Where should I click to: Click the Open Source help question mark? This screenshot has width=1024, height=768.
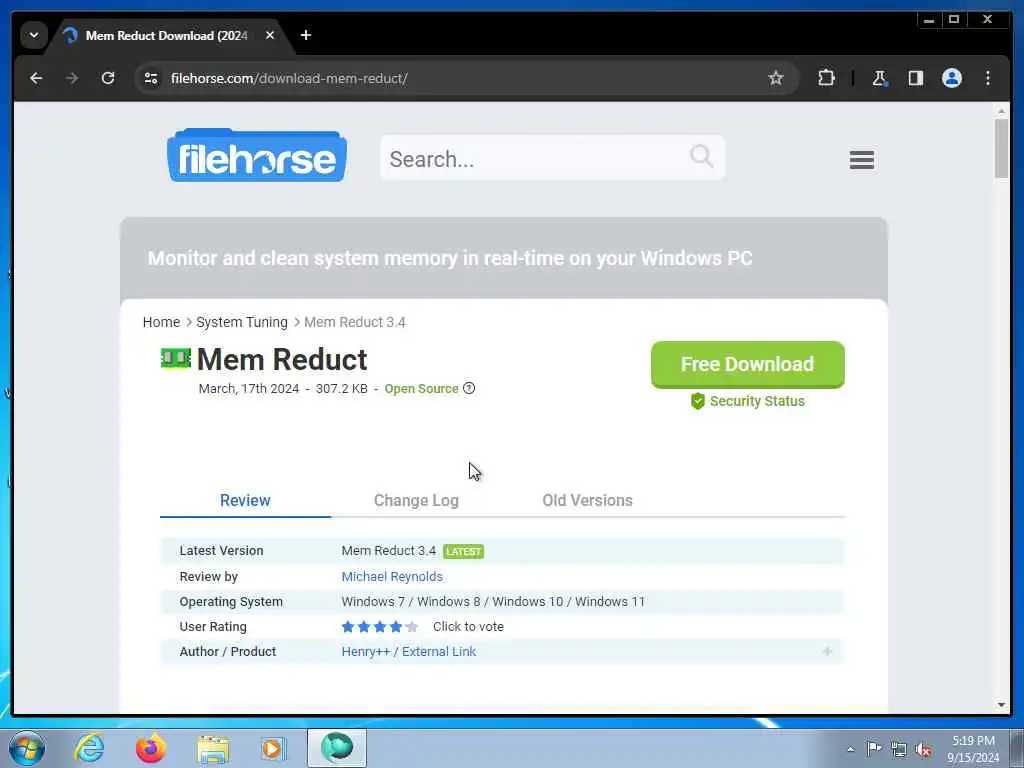click(469, 388)
